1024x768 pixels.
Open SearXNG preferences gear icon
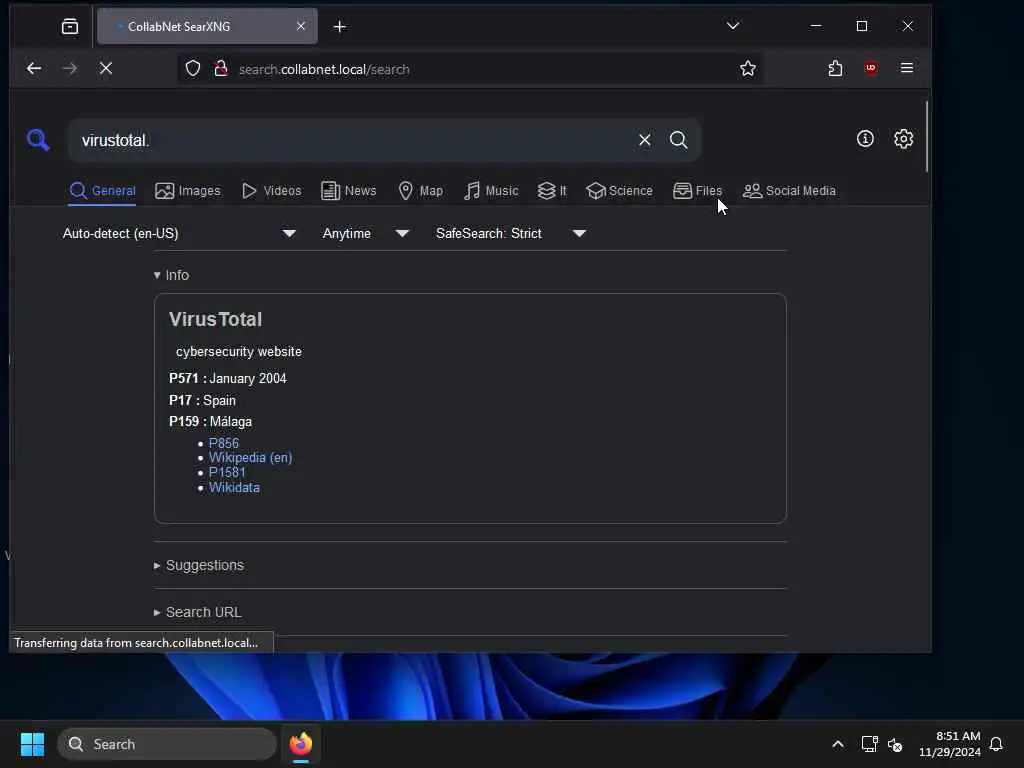(x=903, y=138)
